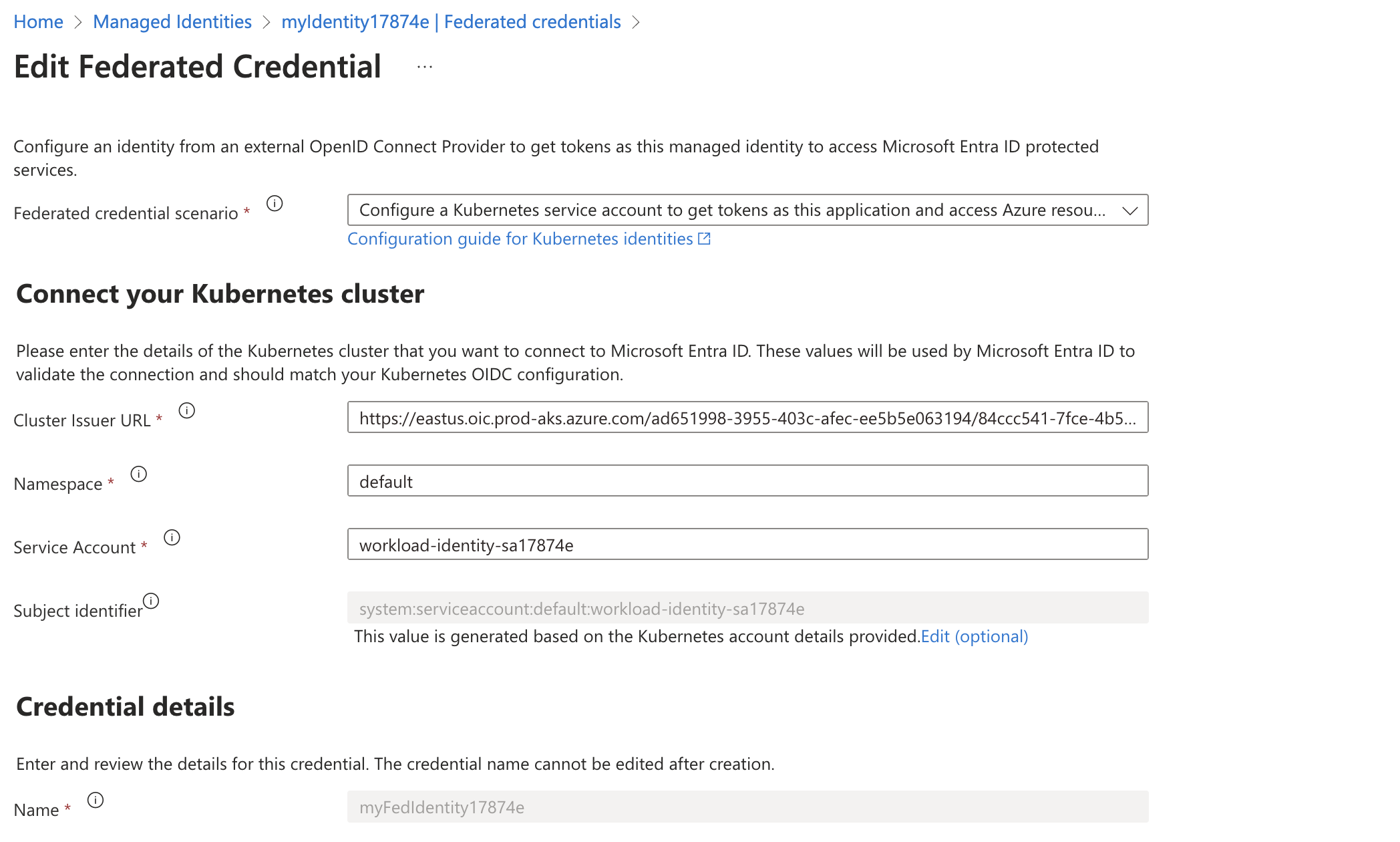Click info icon beside Cluster Issuer URL

(x=187, y=410)
